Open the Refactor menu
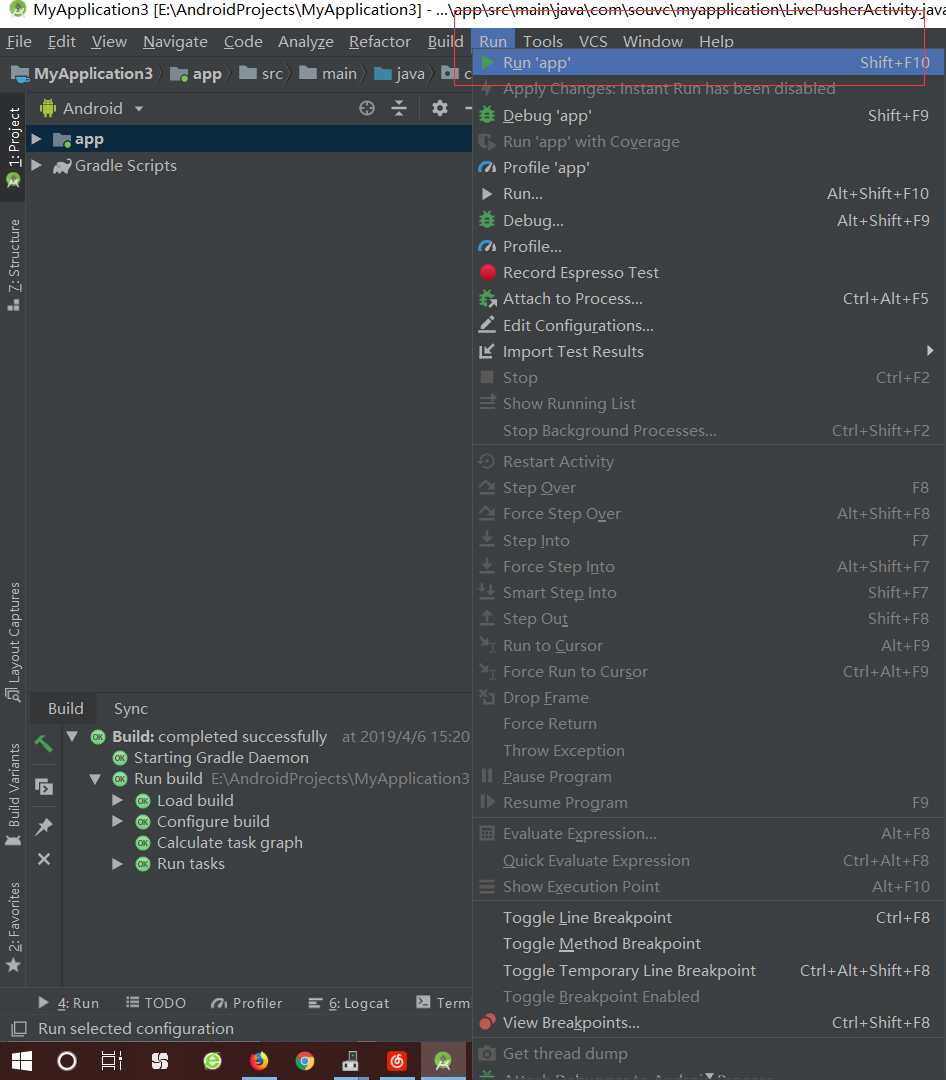This screenshot has height=1080, width=946. 380,42
